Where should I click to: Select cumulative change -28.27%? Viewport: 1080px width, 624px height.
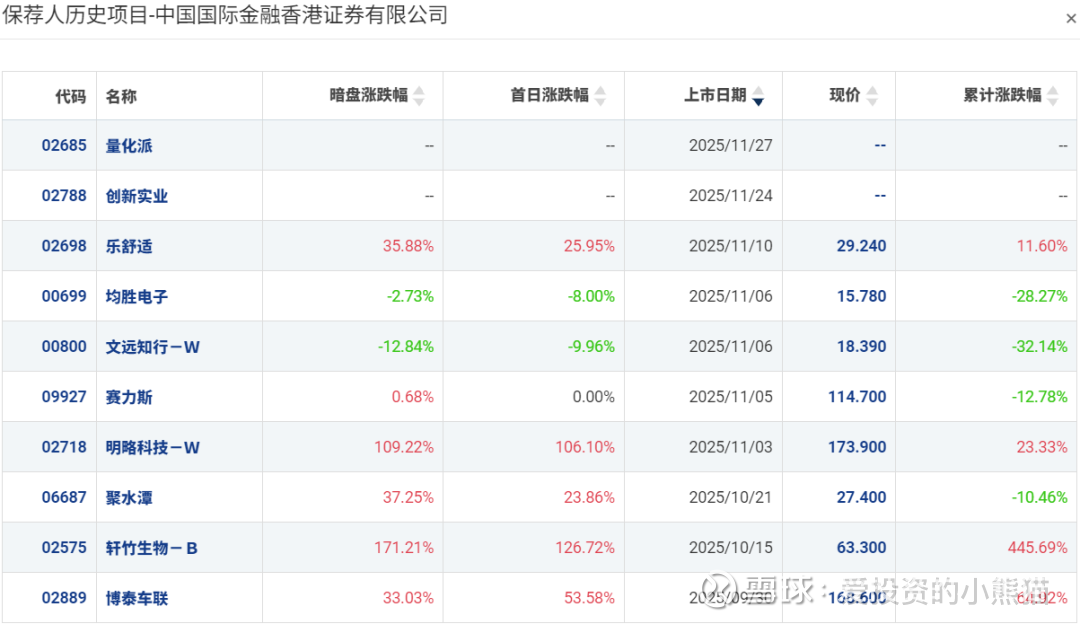tap(1039, 296)
